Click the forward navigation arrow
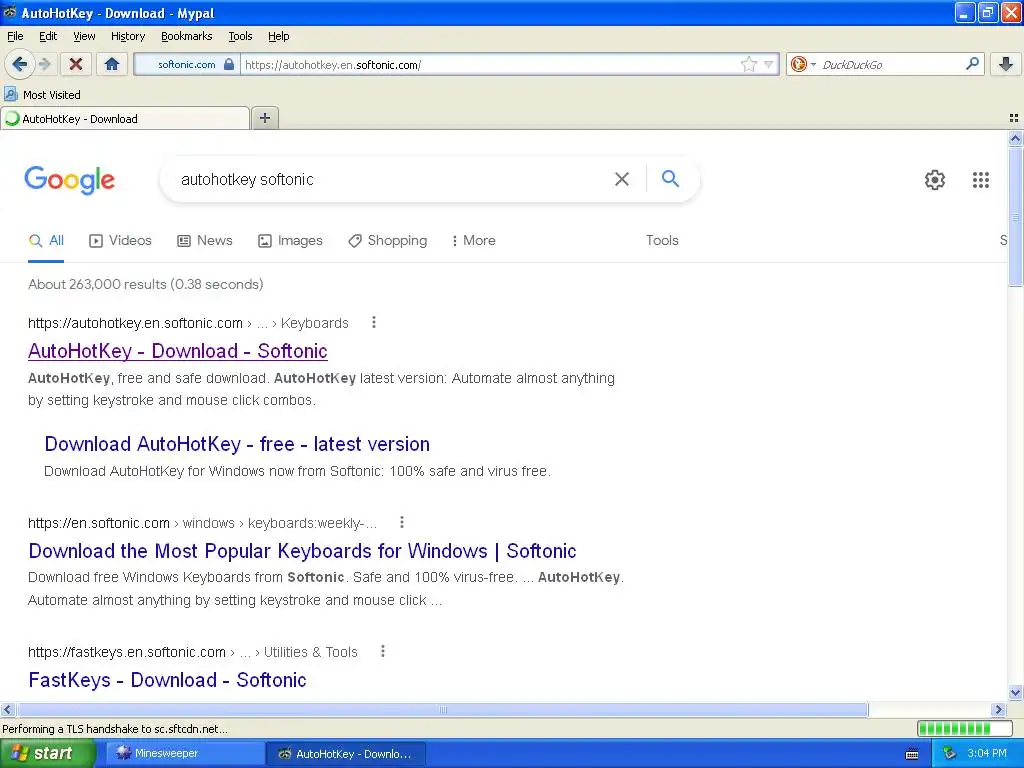The width and height of the screenshot is (1024, 768). coord(44,64)
